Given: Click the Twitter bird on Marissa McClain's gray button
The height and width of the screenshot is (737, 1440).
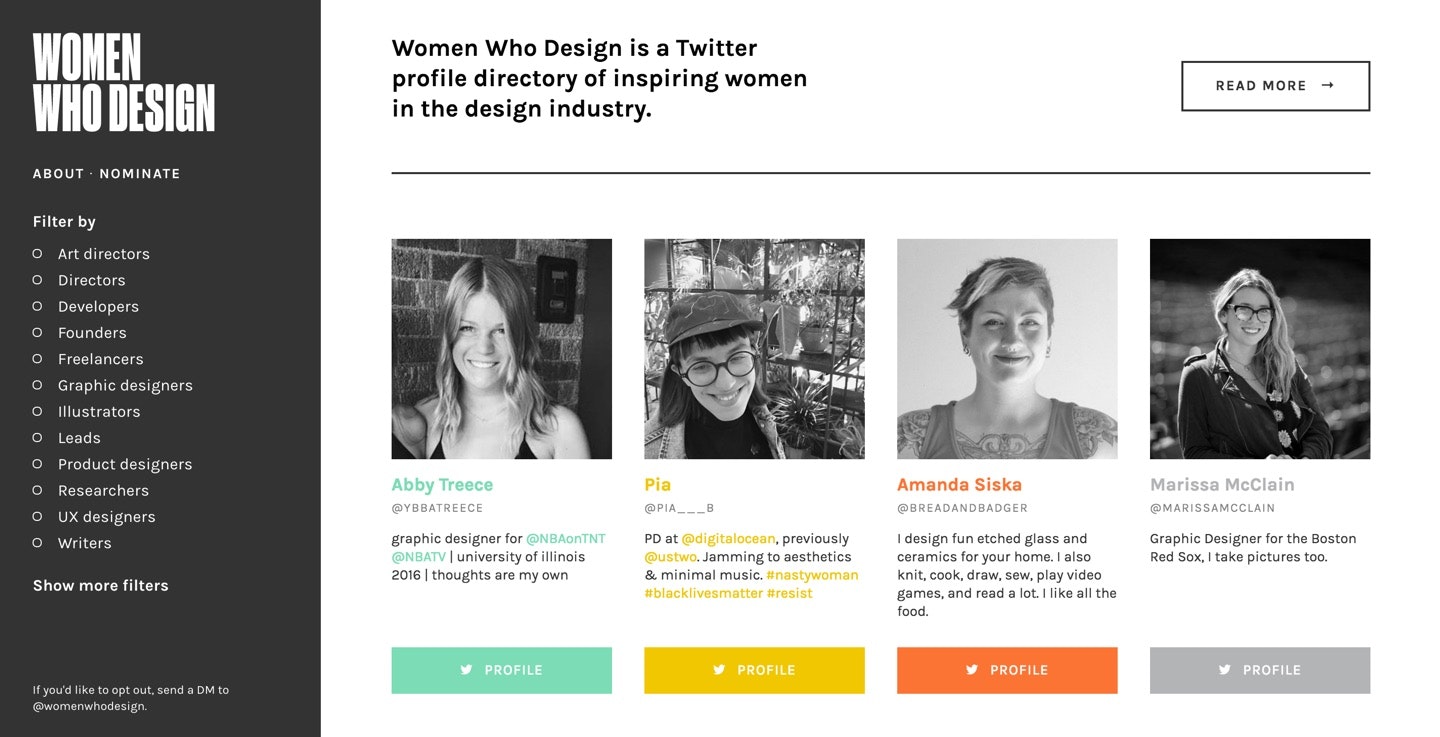Looking at the screenshot, I should pos(1225,670).
